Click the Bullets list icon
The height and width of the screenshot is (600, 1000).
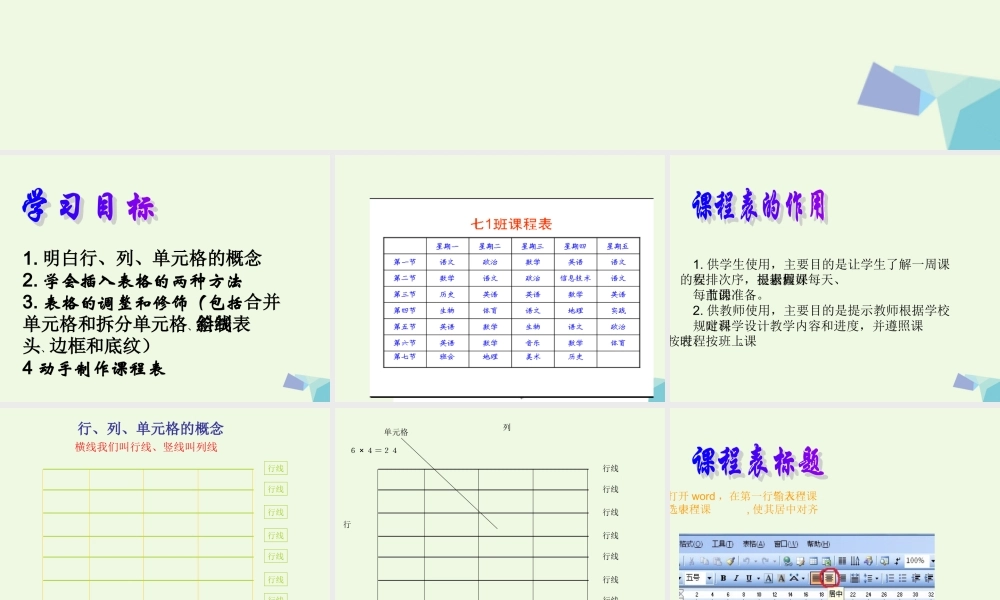coord(902,578)
